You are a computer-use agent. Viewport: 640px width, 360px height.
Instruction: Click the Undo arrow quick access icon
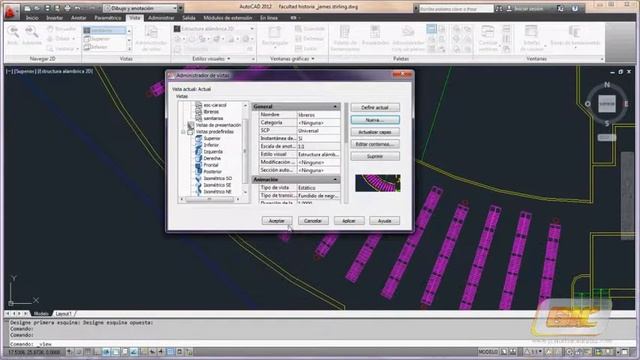point(77,8)
